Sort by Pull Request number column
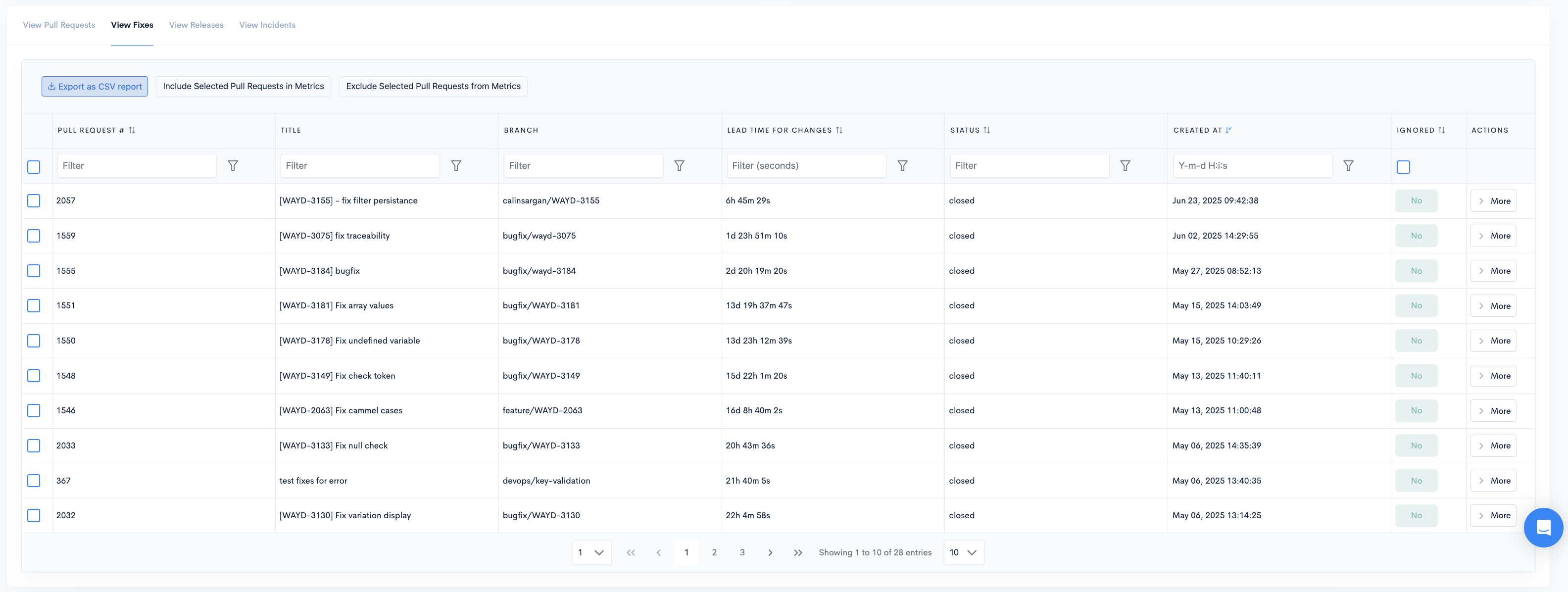Screen dimensions: 1568x592 coord(132,130)
